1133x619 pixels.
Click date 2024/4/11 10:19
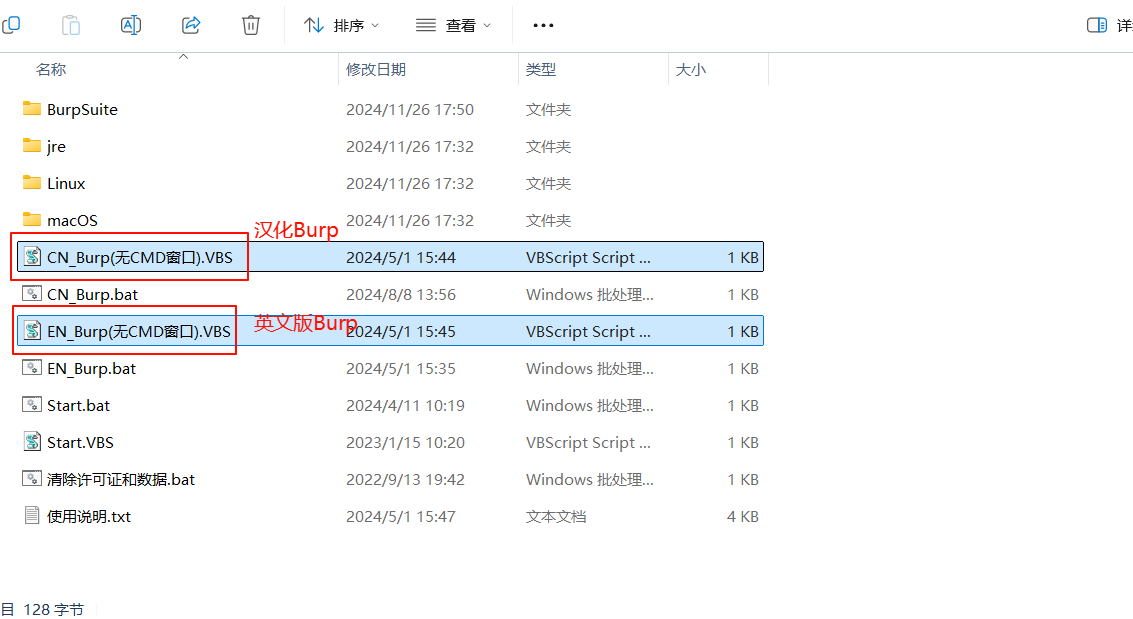coord(405,405)
